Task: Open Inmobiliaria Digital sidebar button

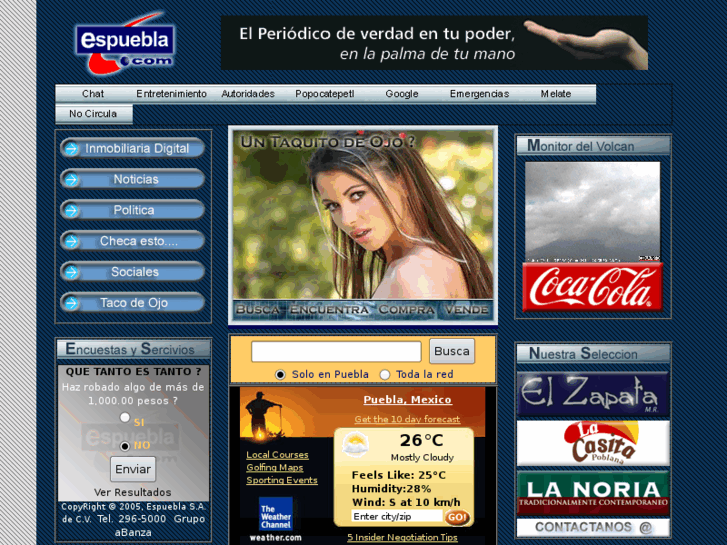Action: point(133,148)
